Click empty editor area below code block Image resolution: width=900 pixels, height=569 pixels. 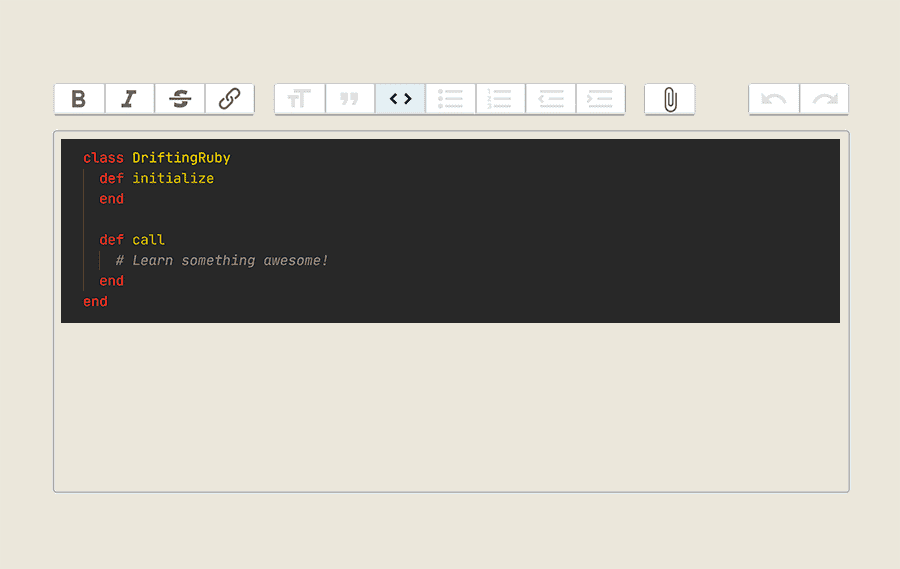pyautogui.click(x=451, y=407)
